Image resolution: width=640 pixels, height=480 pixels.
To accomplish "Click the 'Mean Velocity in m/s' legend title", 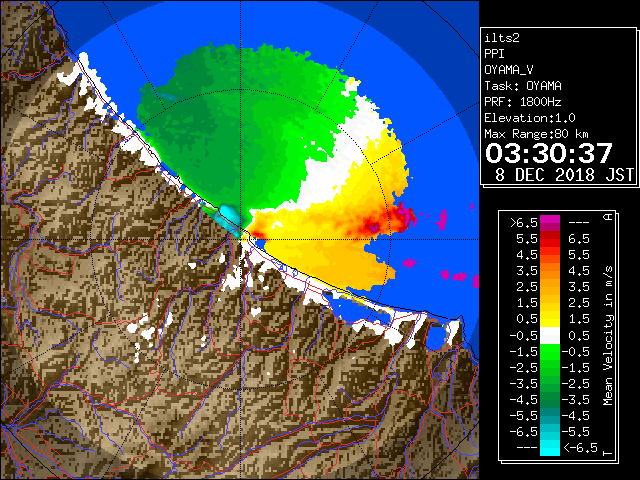I will (608, 336).
